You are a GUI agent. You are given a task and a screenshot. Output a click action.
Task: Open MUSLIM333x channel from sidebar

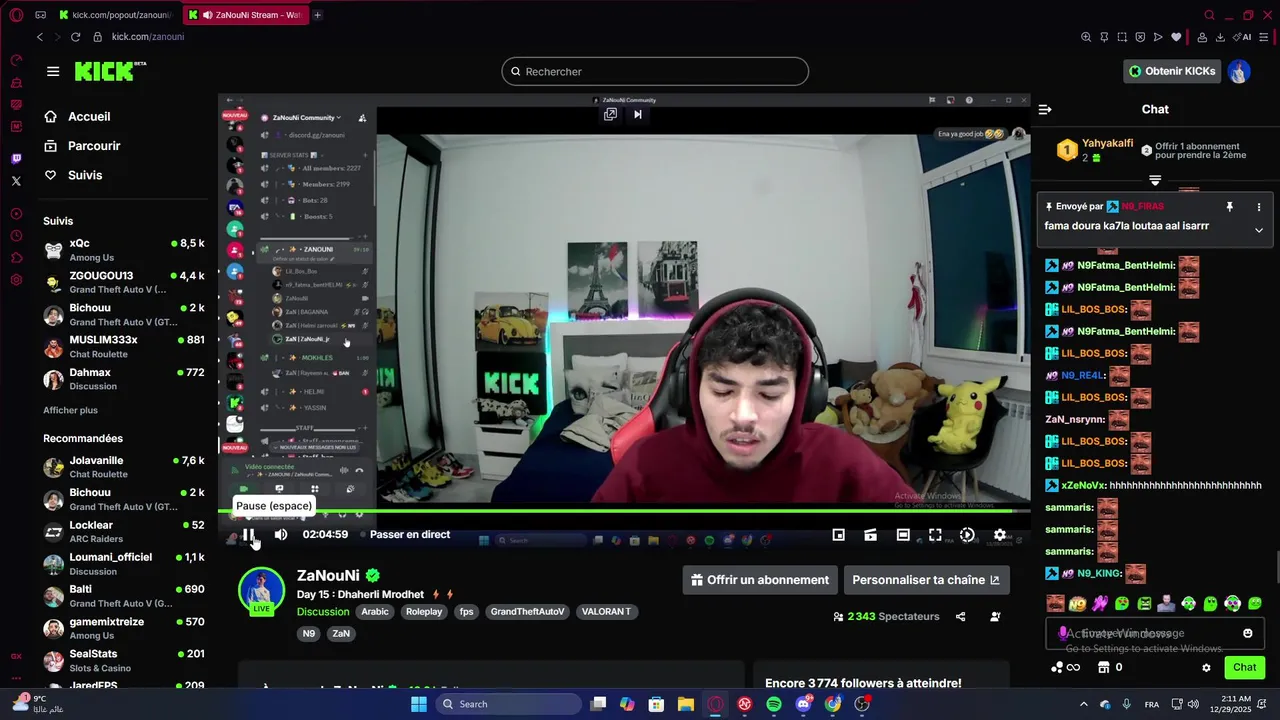(x=124, y=346)
